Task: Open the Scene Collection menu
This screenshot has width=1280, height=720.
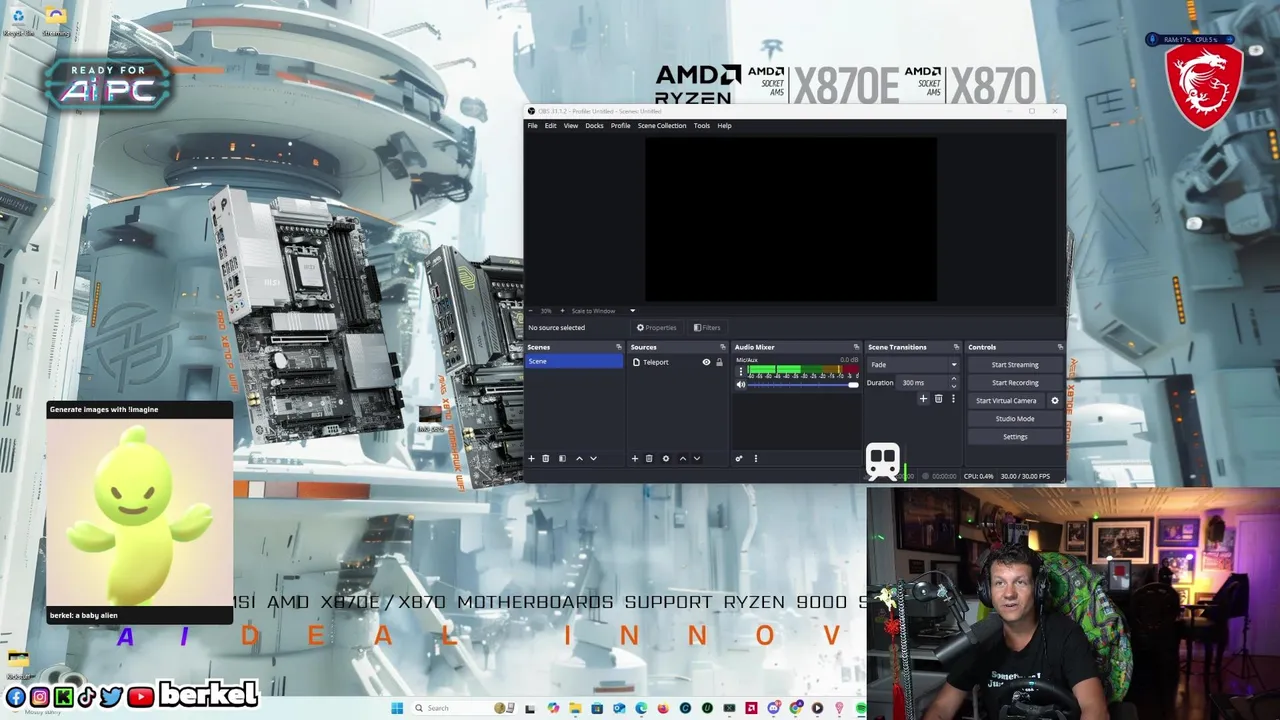Action: click(662, 126)
